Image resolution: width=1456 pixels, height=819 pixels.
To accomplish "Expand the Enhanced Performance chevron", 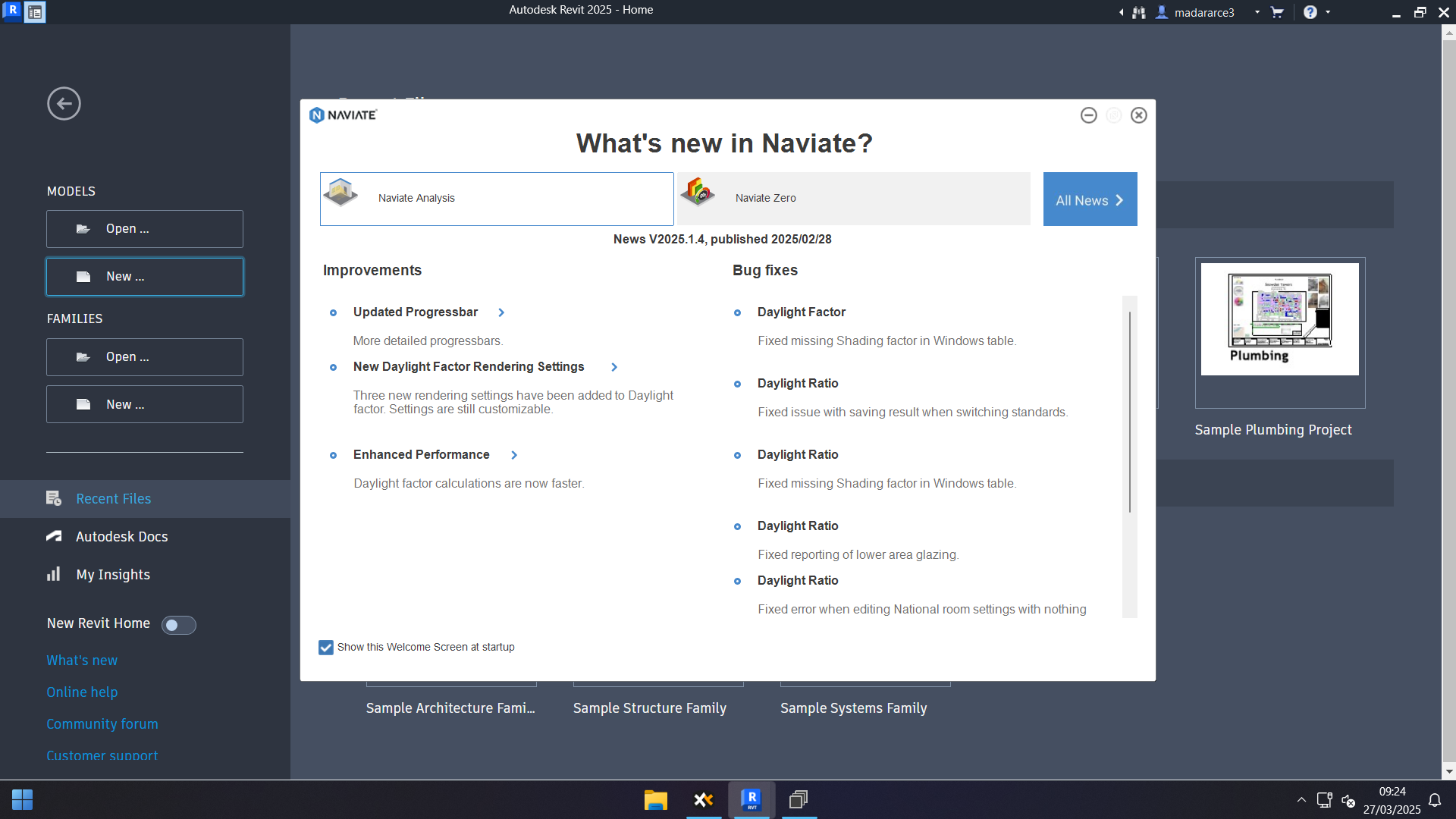I will coord(514,455).
